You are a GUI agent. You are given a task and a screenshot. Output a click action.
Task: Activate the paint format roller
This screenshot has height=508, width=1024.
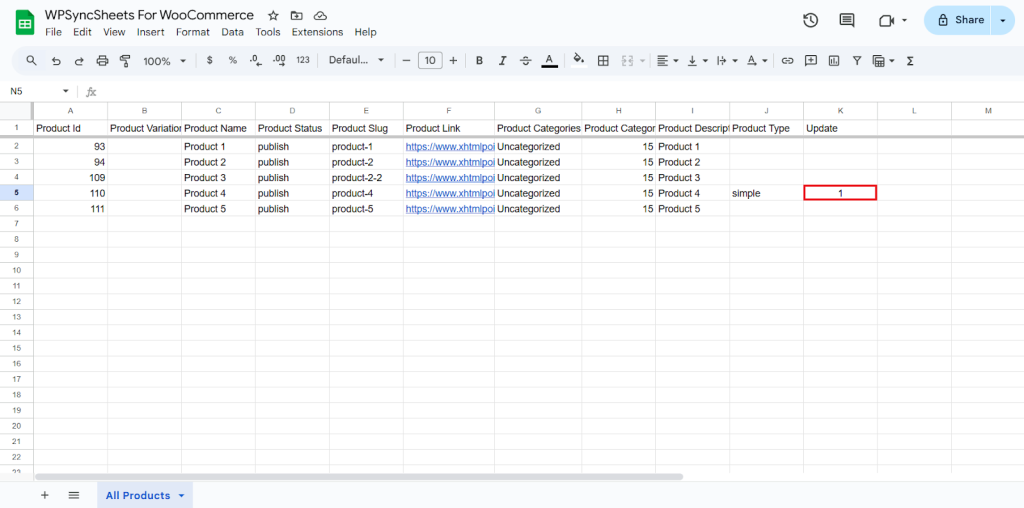(x=125, y=61)
